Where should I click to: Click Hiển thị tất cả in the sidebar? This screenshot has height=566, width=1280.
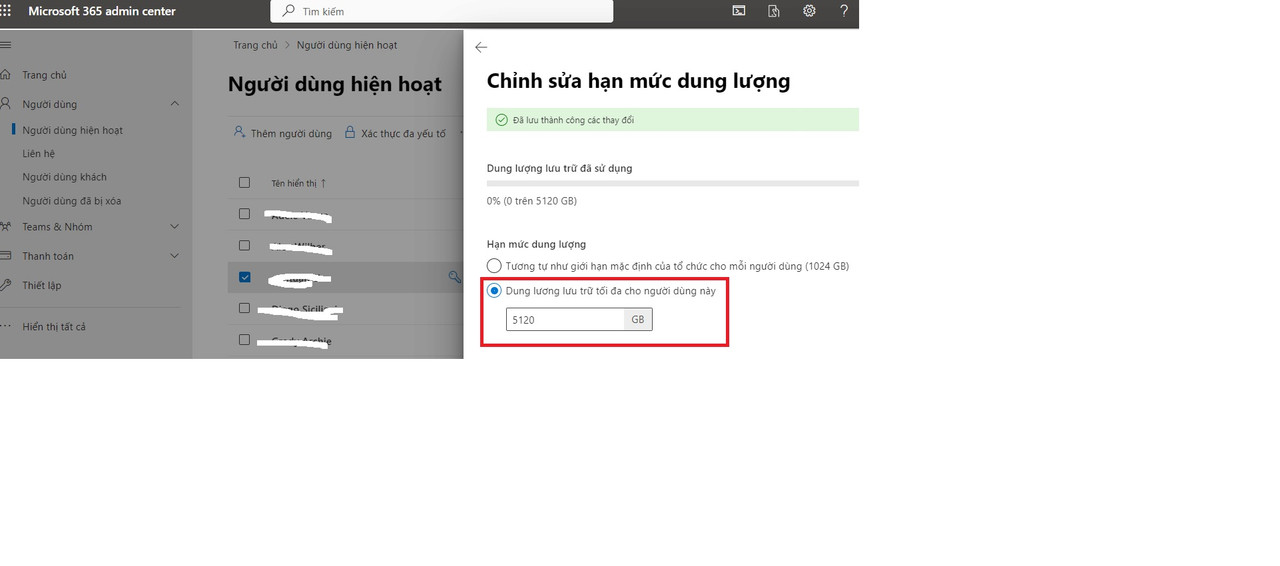tap(54, 327)
